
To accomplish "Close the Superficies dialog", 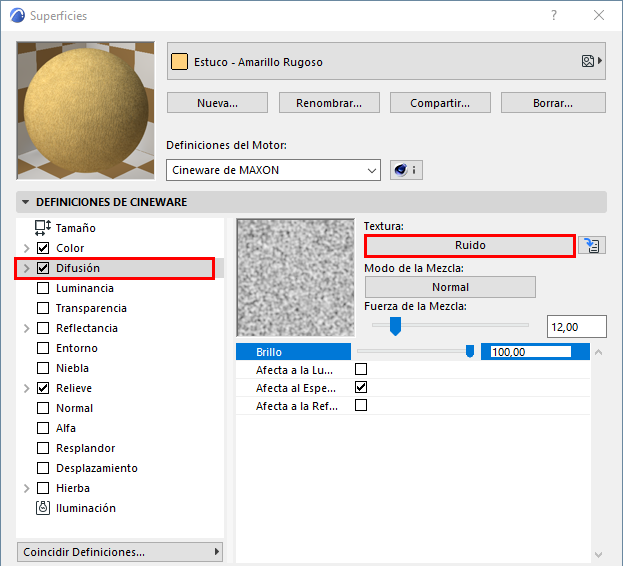I will pyautogui.click(x=599, y=15).
